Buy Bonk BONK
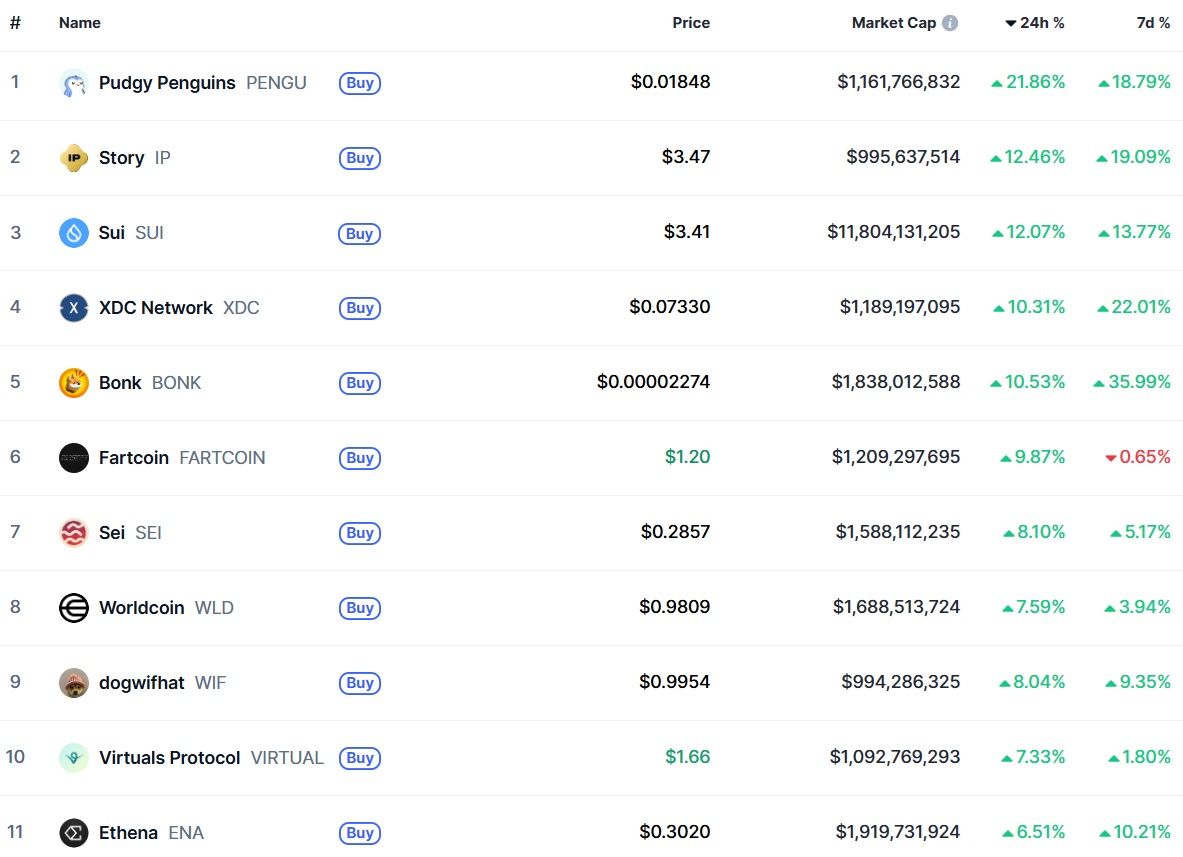1183x857 pixels. pyautogui.click(x=360, y=382)
